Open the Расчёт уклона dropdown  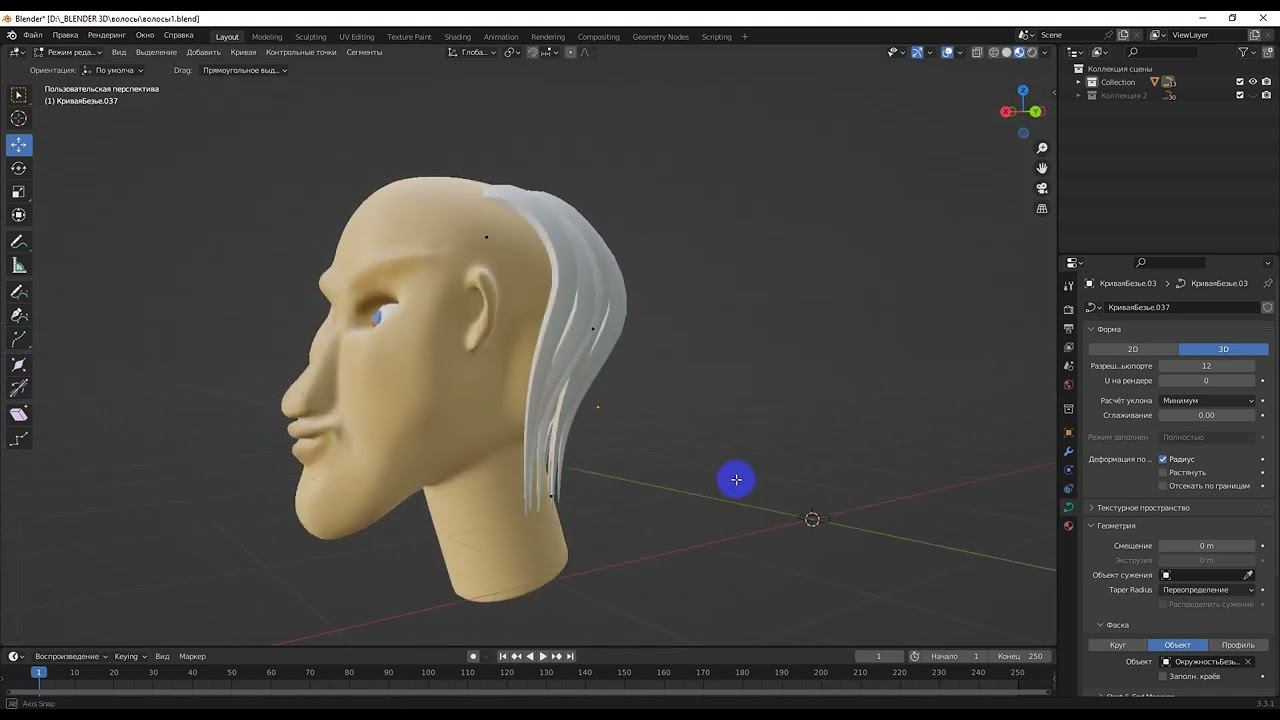coord(1207,400)
